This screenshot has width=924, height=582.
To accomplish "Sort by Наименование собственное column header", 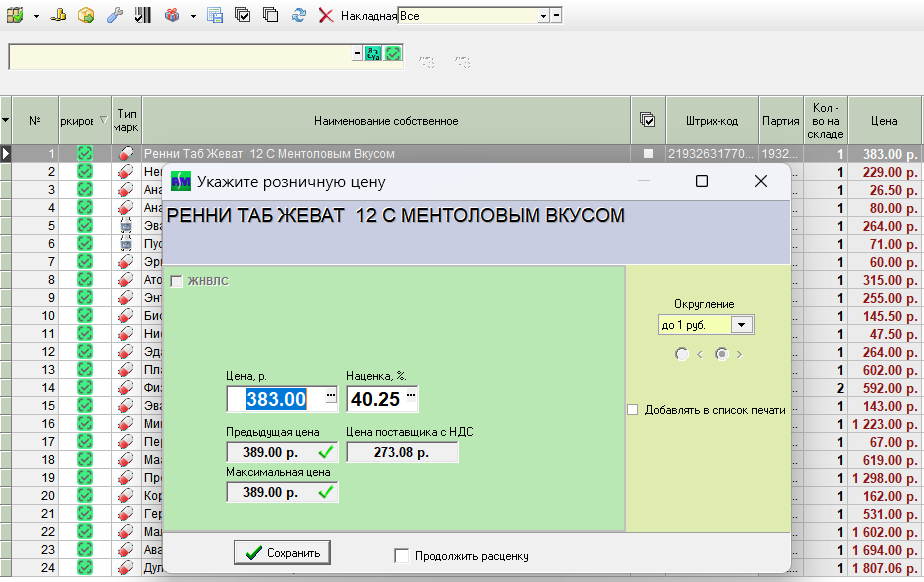I will (386, 121).
